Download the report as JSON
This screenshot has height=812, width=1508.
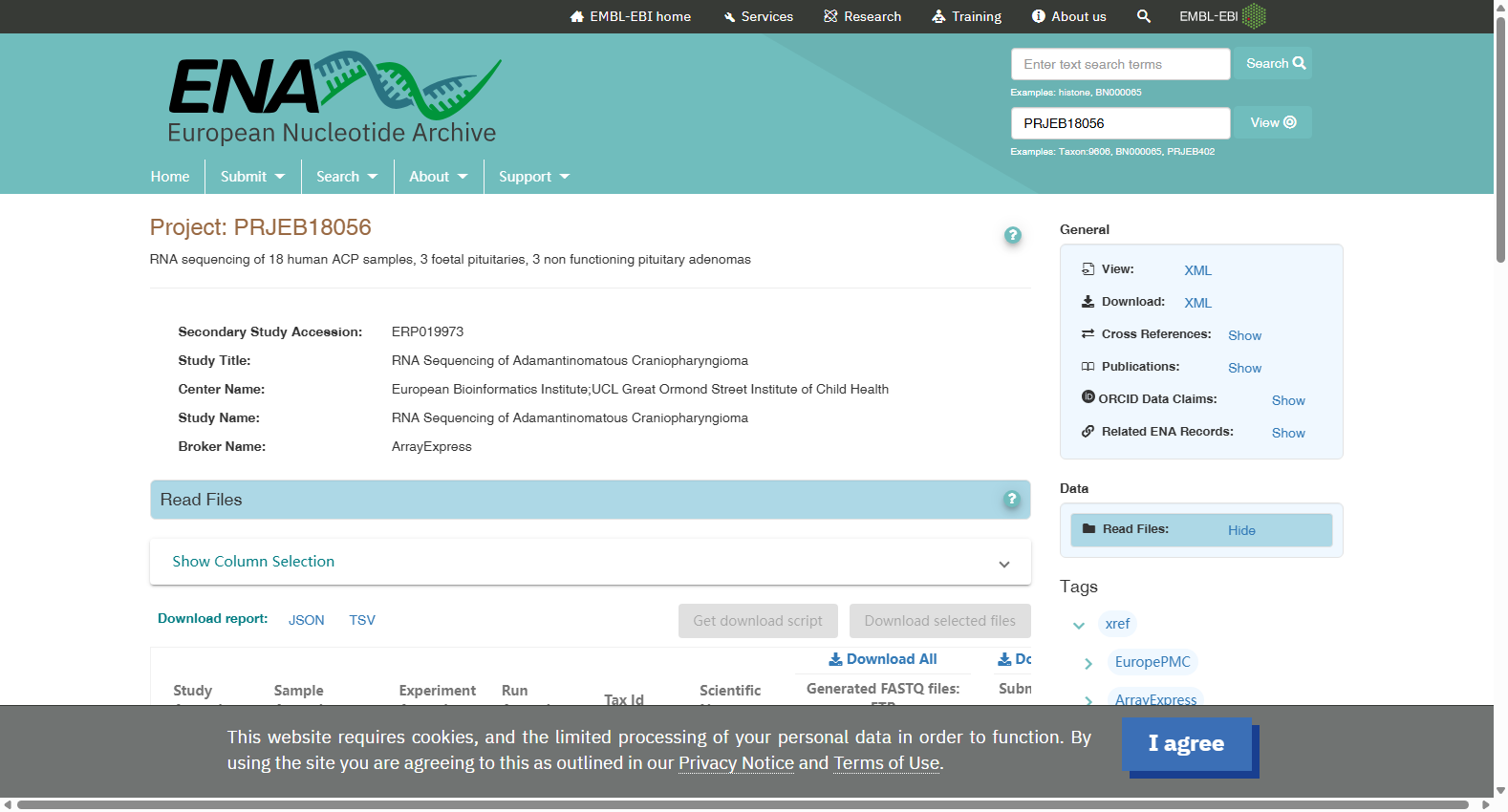(x=307, y=620)
